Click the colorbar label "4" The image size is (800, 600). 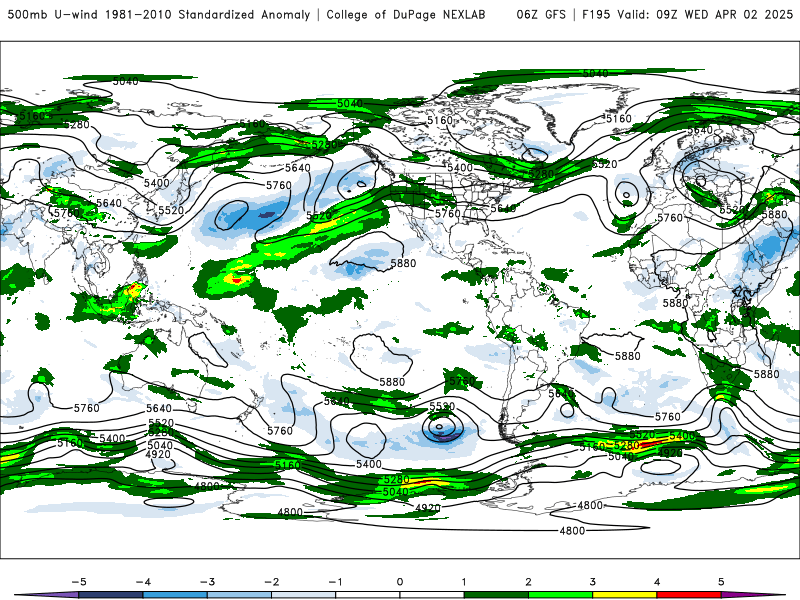657,582
